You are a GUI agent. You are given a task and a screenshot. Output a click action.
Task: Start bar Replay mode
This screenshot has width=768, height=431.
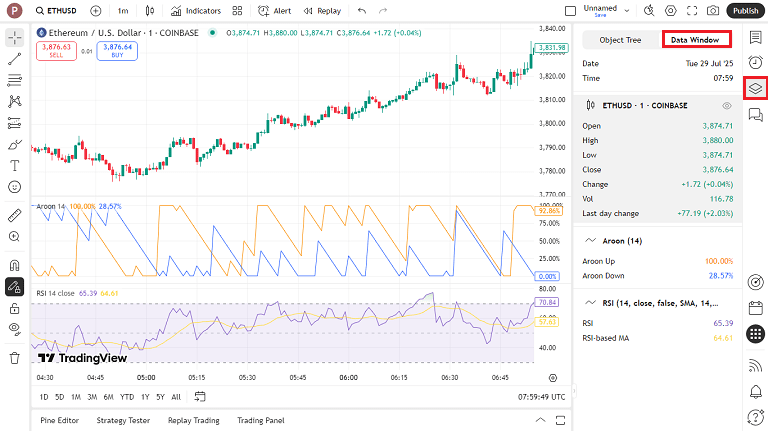pyautogui.click(x=321, y=11)
